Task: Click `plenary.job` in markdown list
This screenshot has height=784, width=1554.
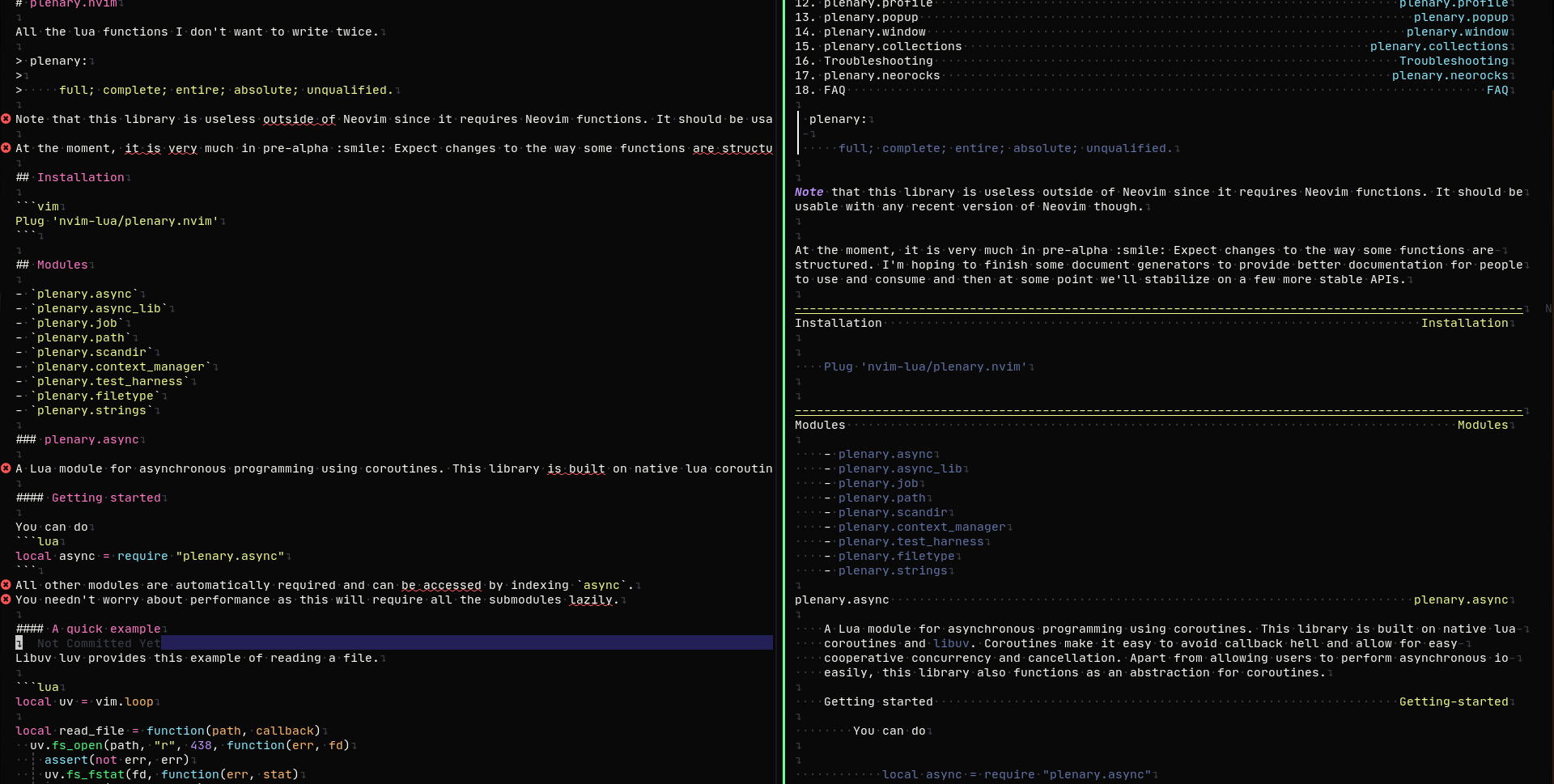Action: 77,323
